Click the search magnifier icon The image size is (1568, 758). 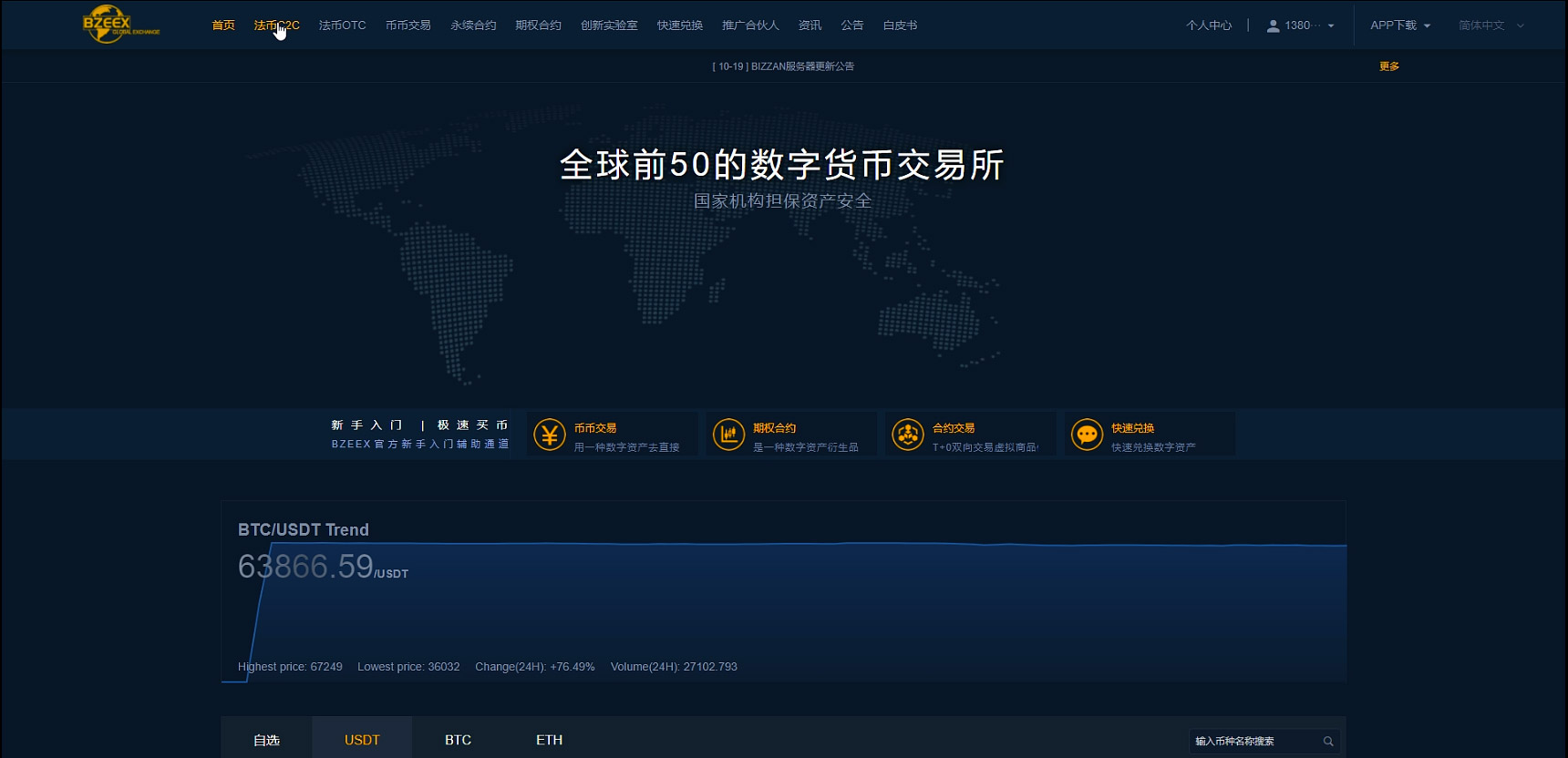coord(1328,742)
